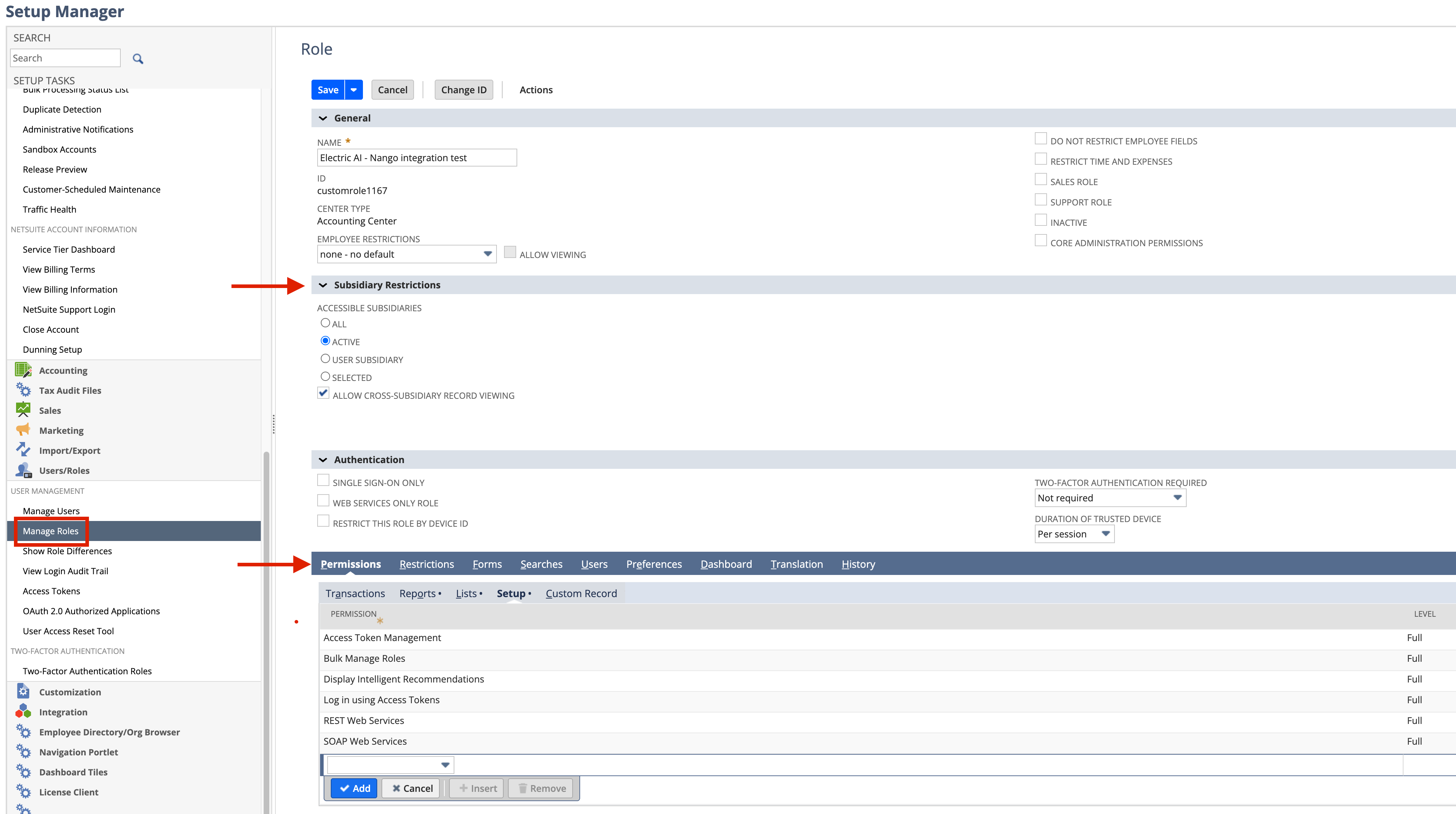Viewport: 1456px width, 814px height.
Task: Enable the Support Role checkbox
Action: coord(1041,199)
